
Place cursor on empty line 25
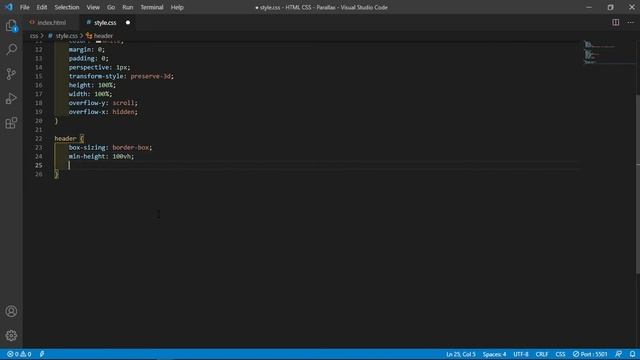(316, 165)
